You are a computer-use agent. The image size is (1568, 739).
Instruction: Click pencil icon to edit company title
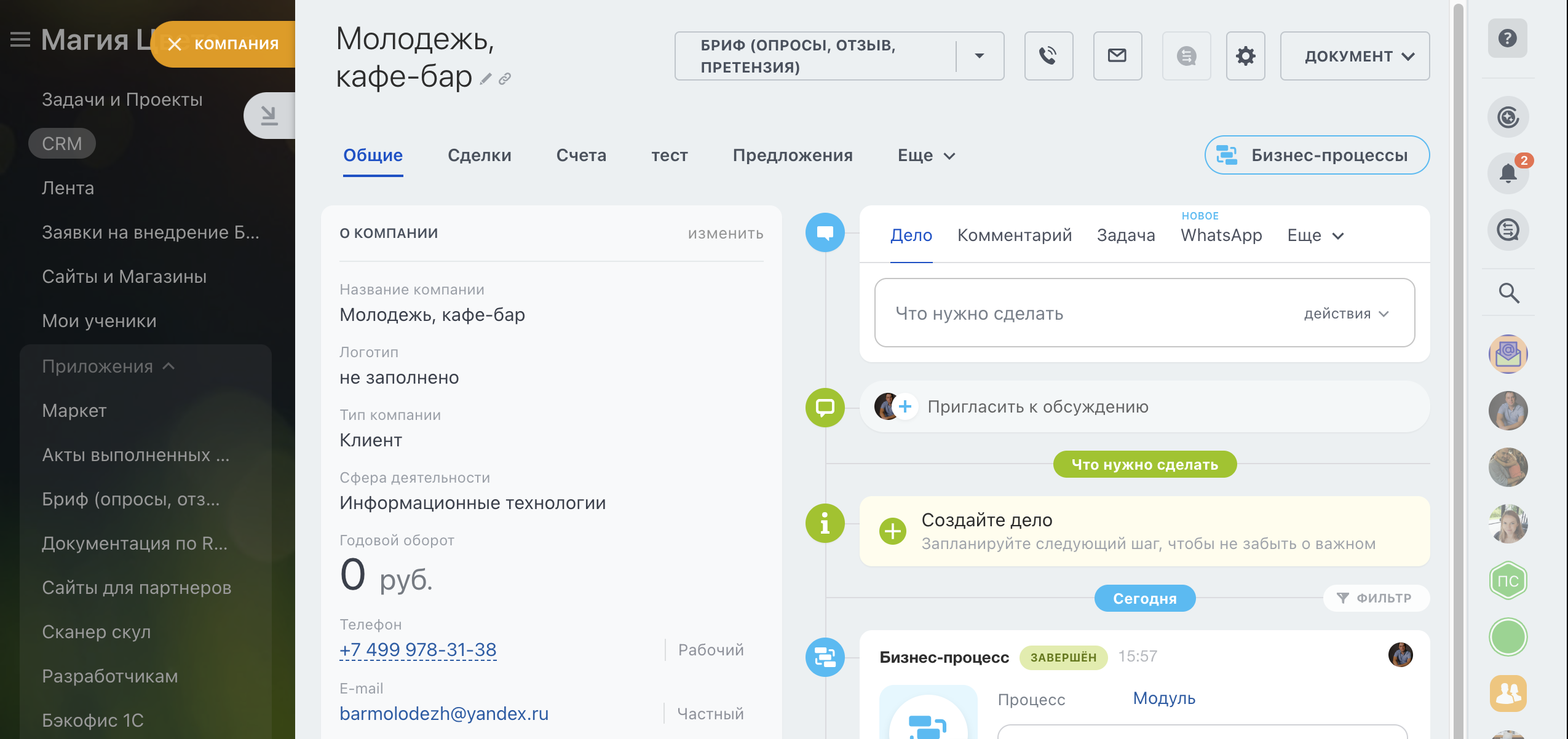(486, 79)
